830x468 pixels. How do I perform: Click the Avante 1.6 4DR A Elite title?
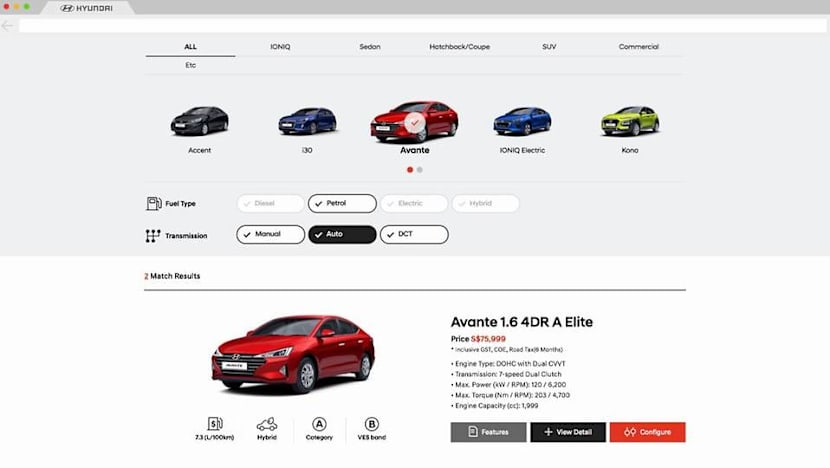[x=522, y=322]
